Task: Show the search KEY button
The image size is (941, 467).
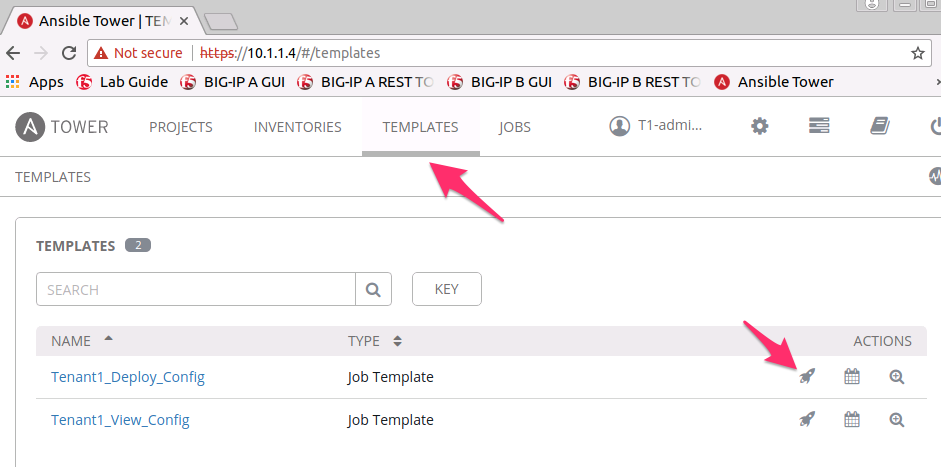Action: [x=446, y=289]
